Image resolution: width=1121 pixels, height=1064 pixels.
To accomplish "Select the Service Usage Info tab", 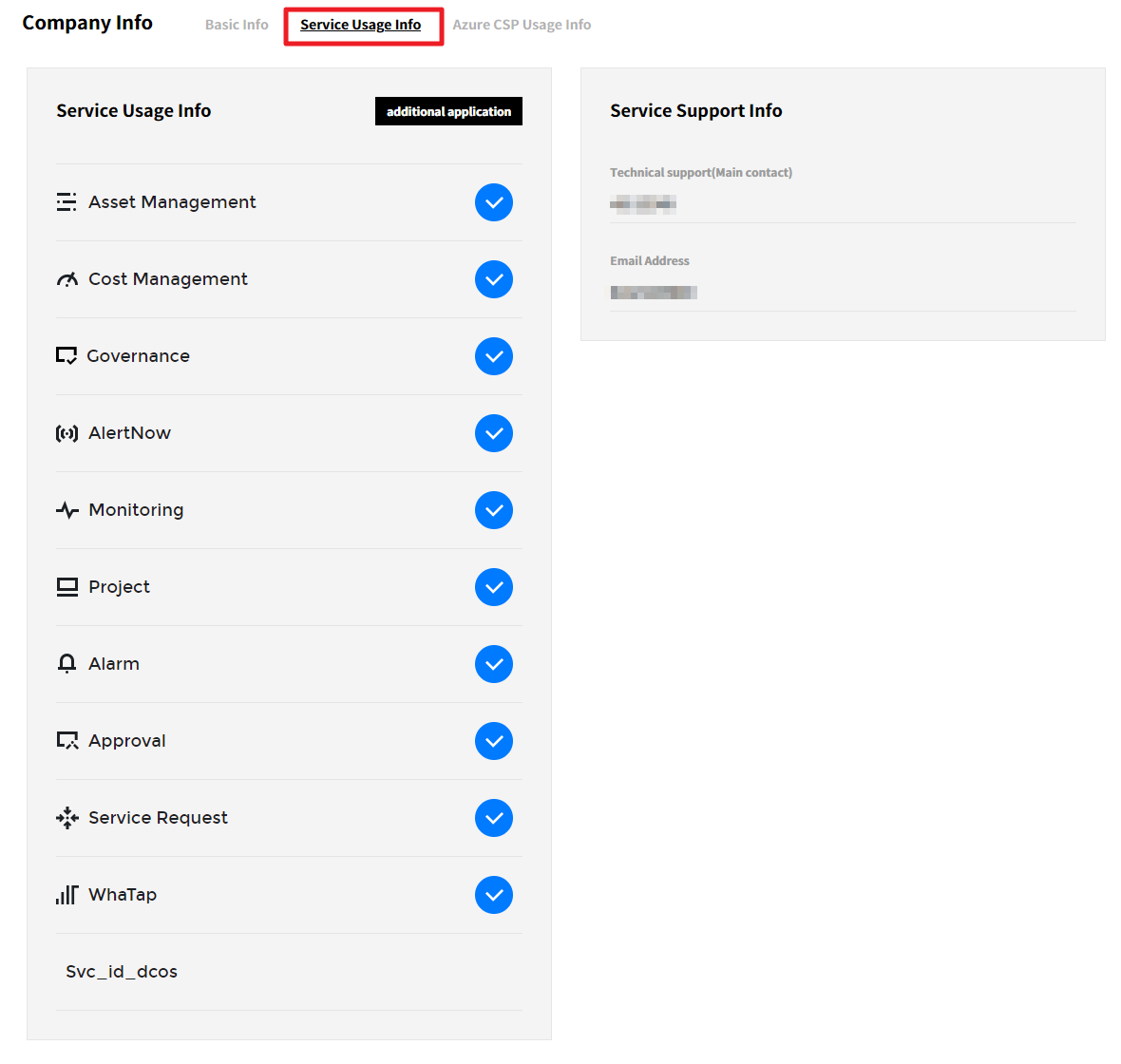I will coord(361,25).
